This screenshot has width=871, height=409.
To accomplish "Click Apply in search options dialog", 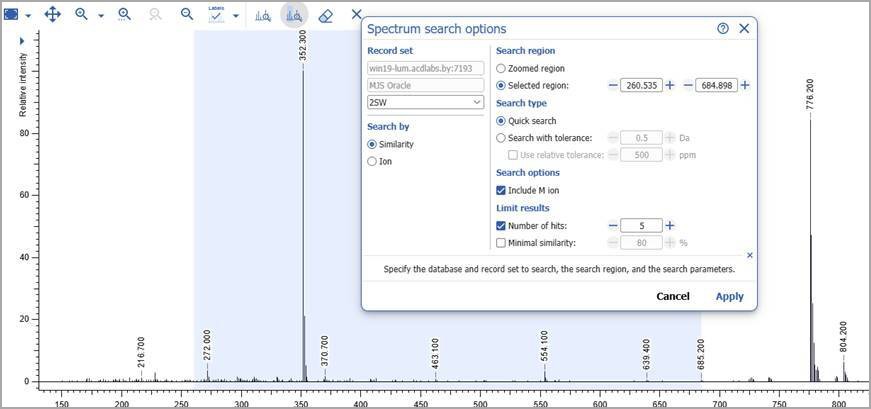I will (729, 296).
